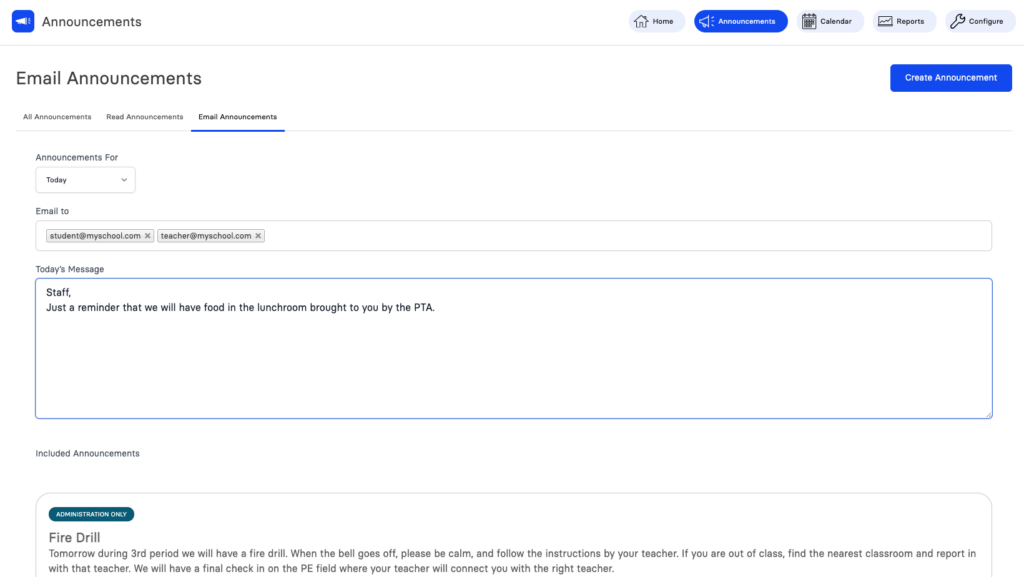The height and width of the screenshot is (577, 1024).
Task: Click the ADMINISTRATION ONLY badge
Action: pos(91,514)
